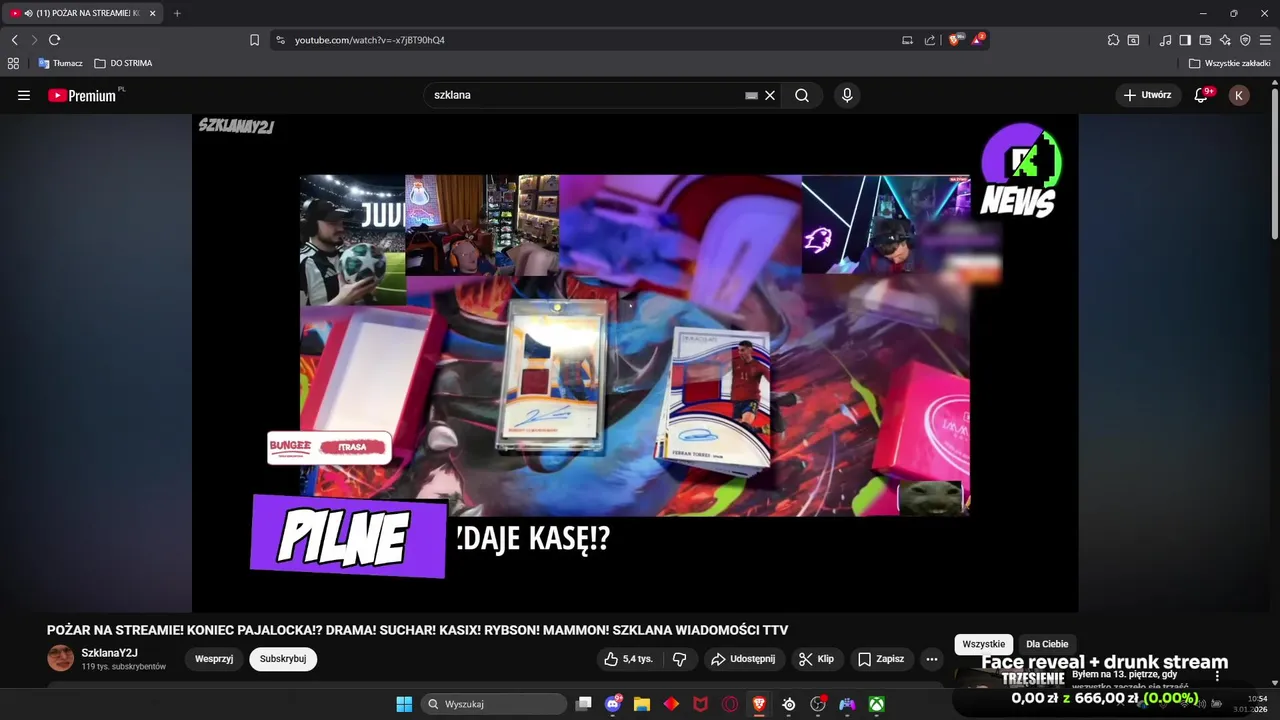Click the Udostępnij share button

pos(743,659)
